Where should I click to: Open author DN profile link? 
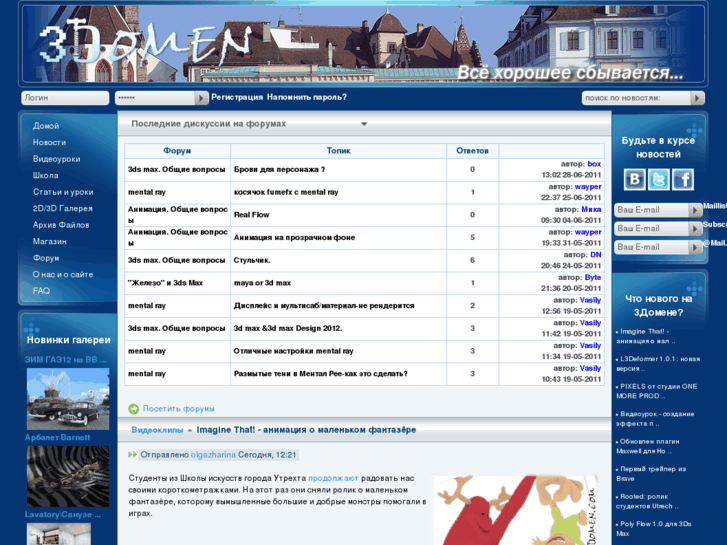click(x=596, y=255)
